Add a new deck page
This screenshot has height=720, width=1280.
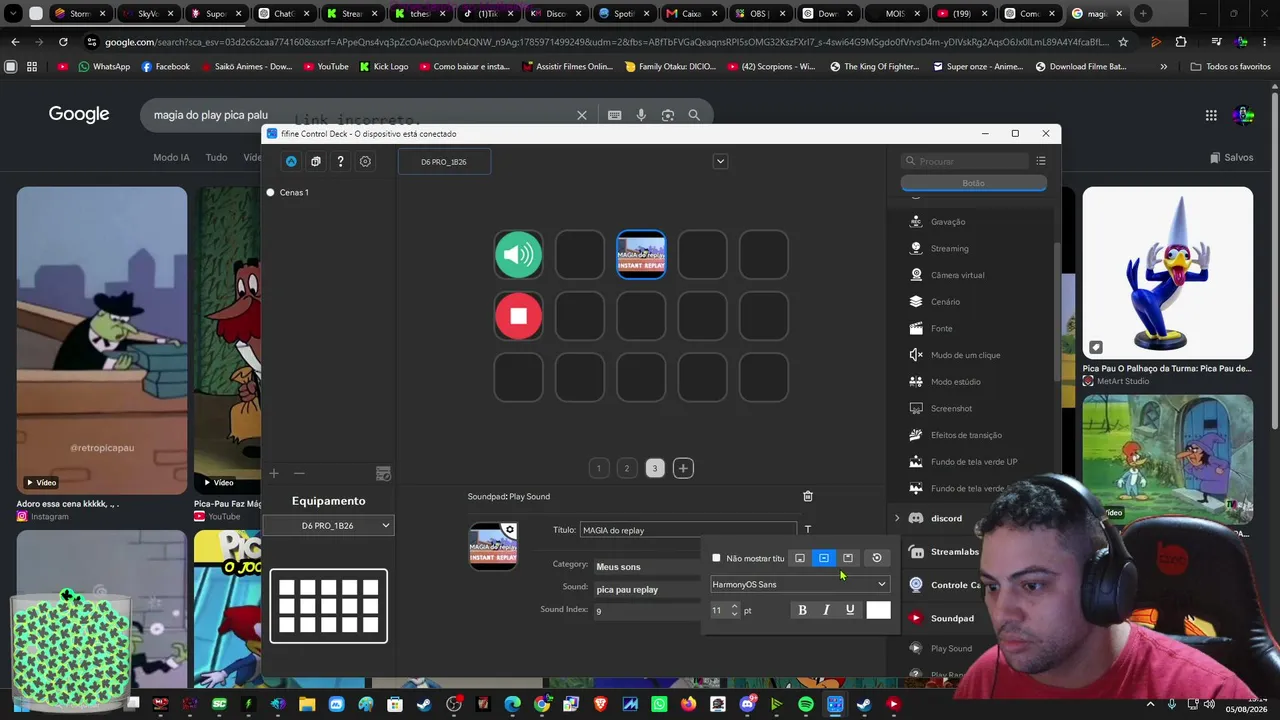pos(683,468)
